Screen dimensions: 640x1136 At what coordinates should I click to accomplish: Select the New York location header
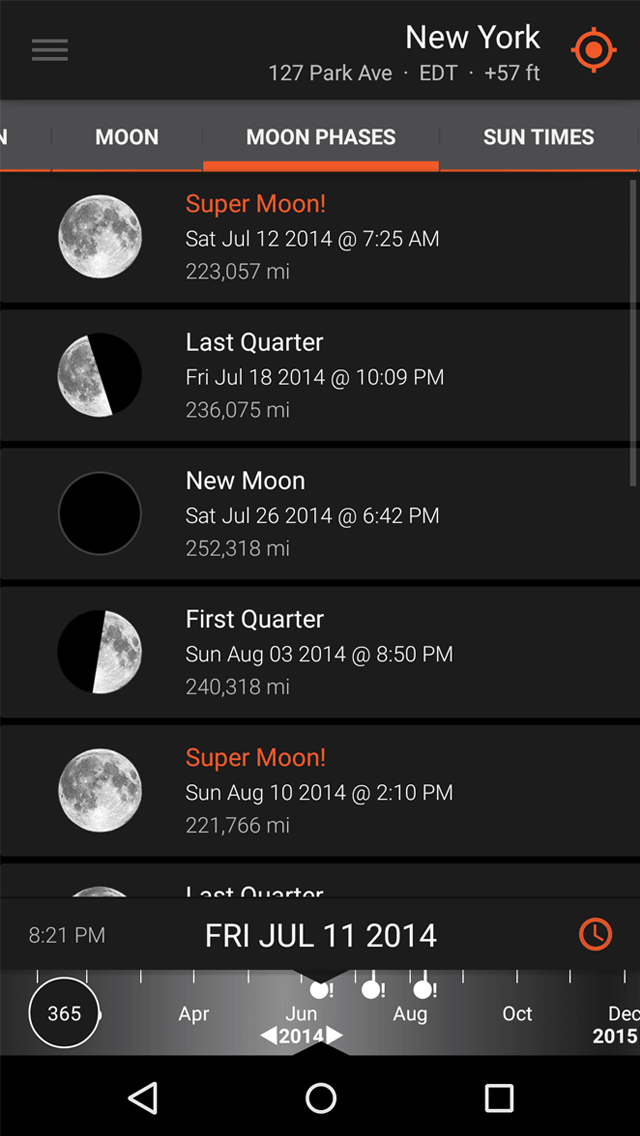[472, 38]
